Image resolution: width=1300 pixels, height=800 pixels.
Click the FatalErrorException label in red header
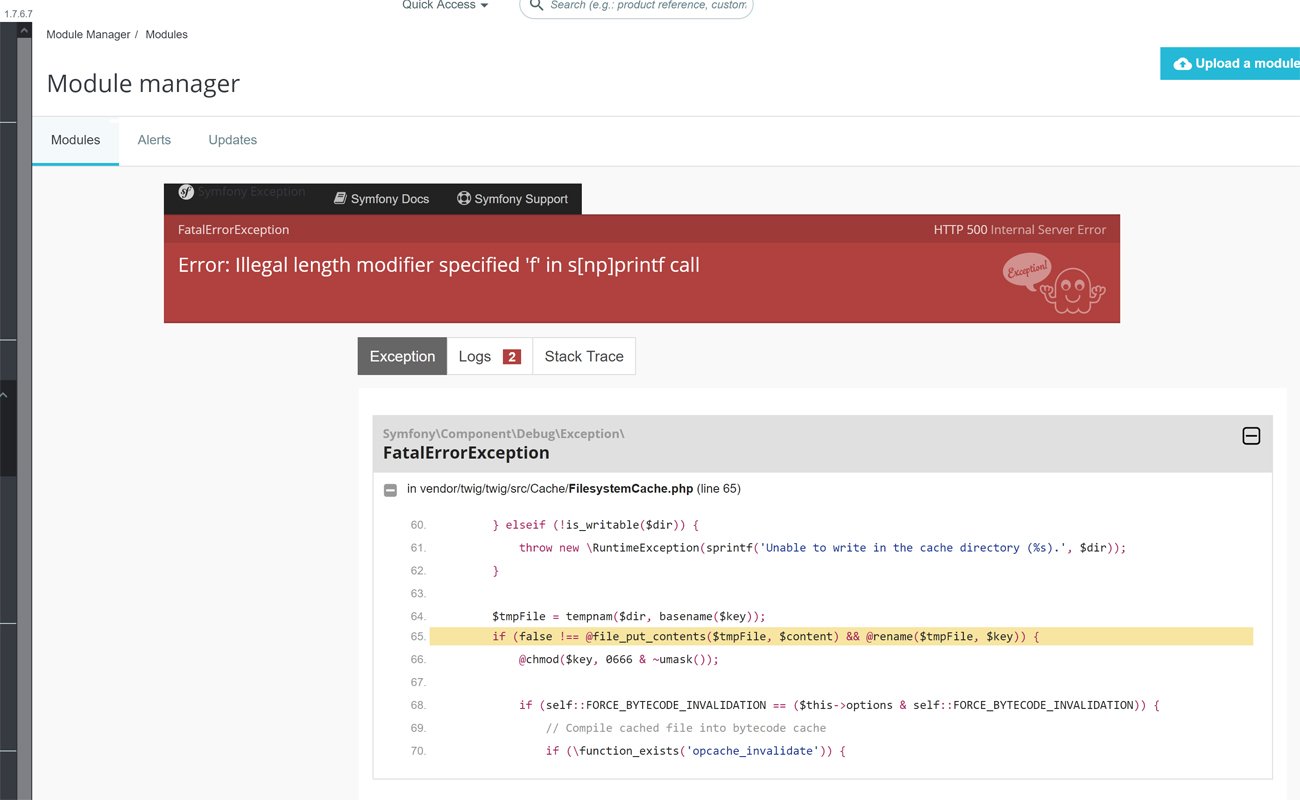click(233, 230)
